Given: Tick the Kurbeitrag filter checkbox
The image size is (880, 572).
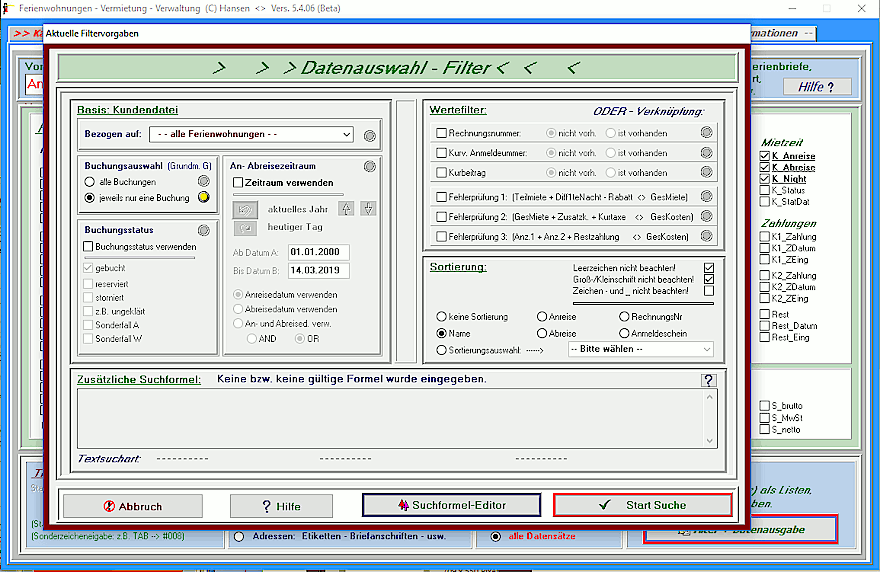Looking at the screenshot, I should 442,174.
